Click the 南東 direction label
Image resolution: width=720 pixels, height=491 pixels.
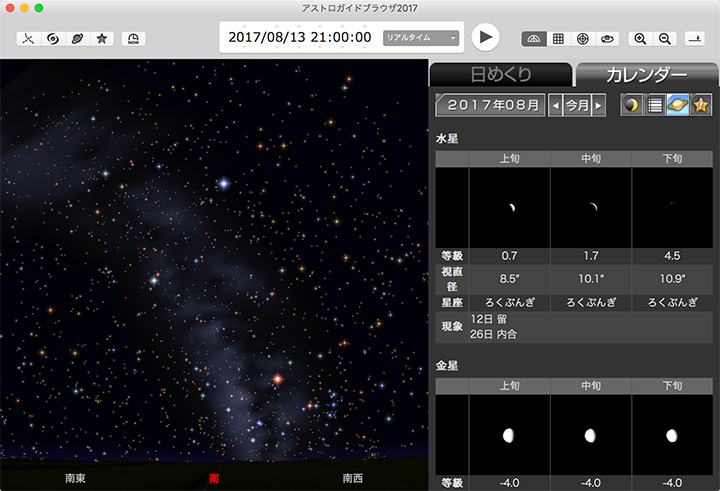click(x=75, y=478)
